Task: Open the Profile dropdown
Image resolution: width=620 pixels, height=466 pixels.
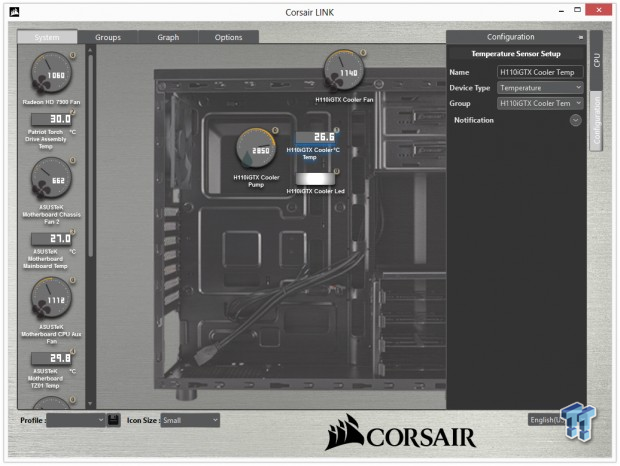Action: coord(76,420)
